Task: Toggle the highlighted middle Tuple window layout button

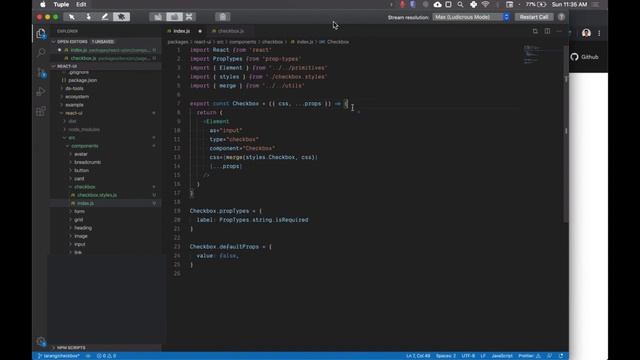Action: (174, 17)
